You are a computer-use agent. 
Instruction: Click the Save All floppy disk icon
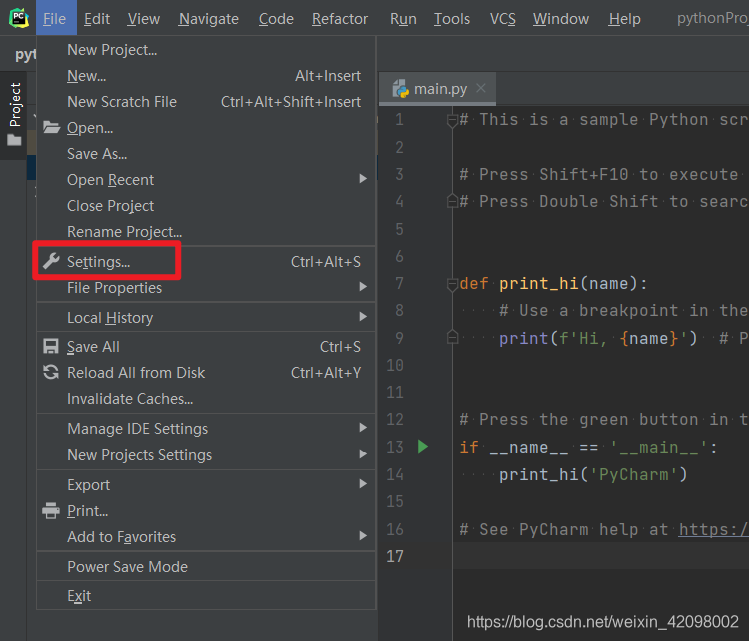(51, 346)
